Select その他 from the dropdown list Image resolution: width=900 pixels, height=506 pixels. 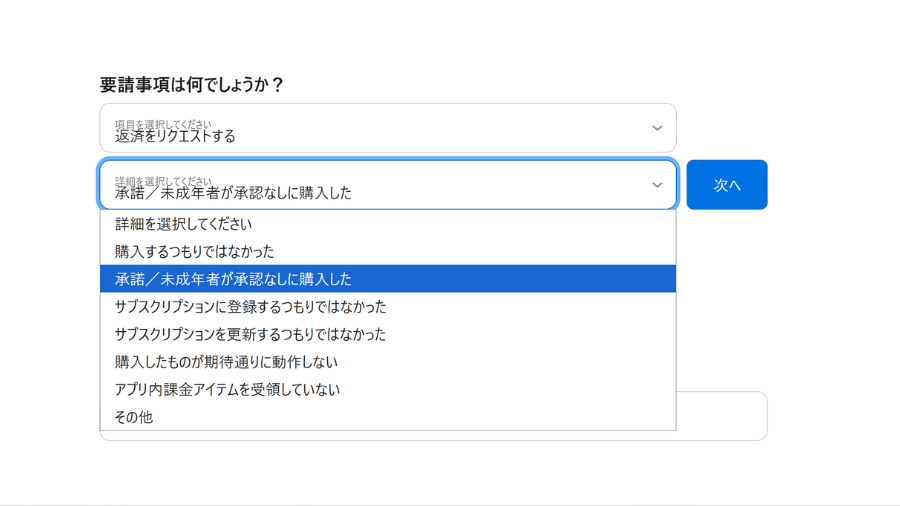[134, 417]
